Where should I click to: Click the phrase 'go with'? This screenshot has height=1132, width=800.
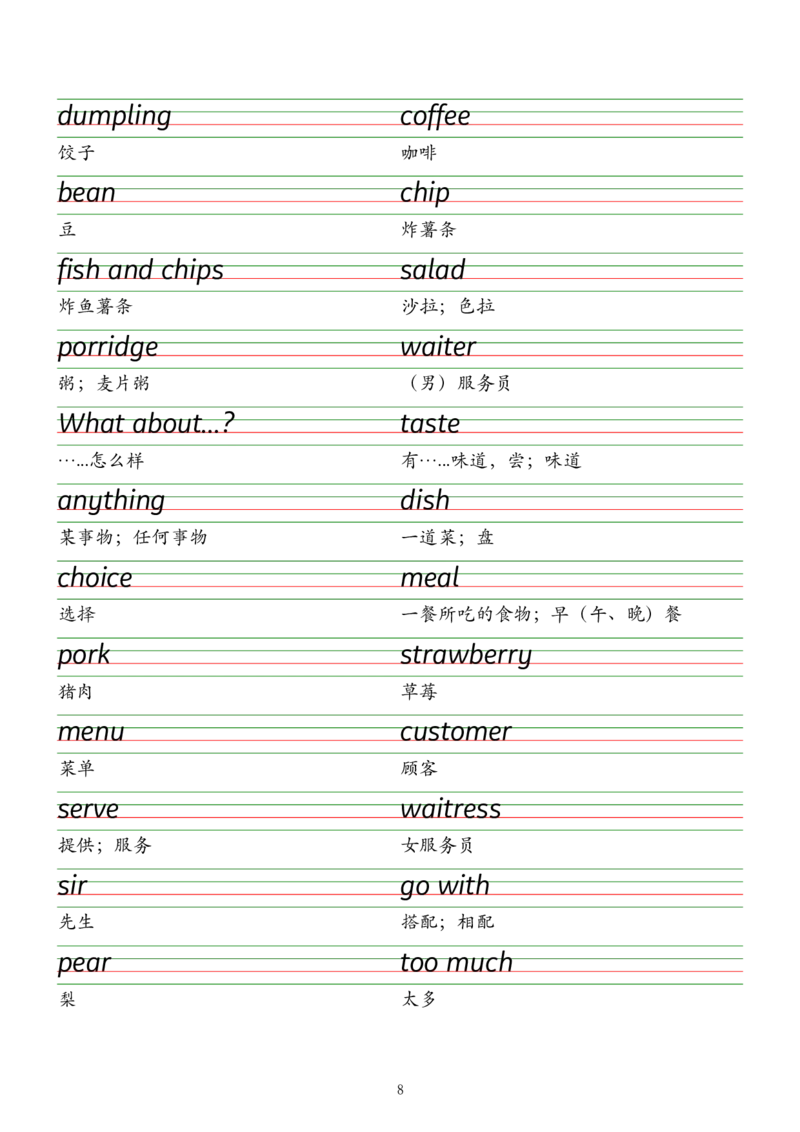click(446, 886)
